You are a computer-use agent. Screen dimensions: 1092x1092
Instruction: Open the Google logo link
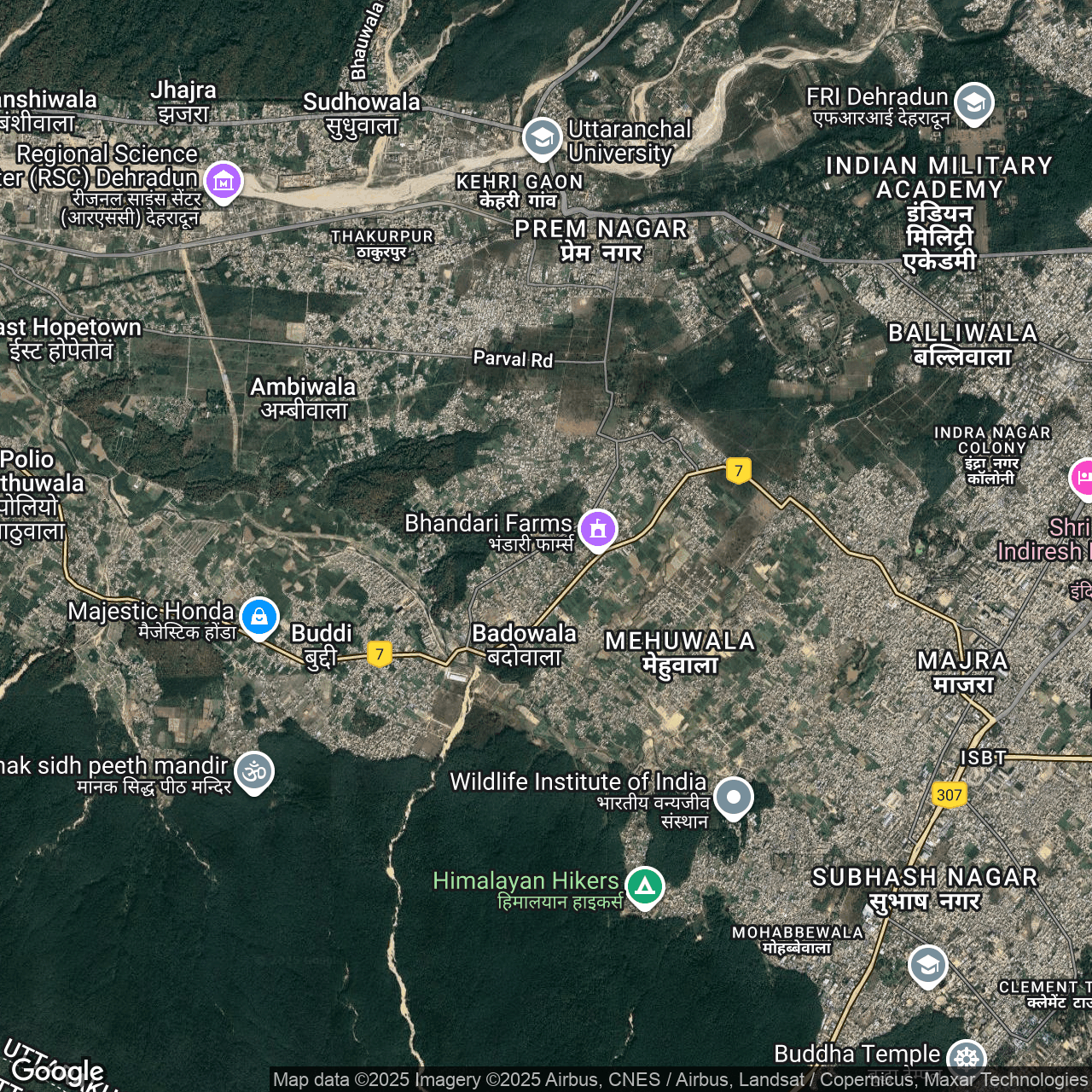[x=58, y=1070]
